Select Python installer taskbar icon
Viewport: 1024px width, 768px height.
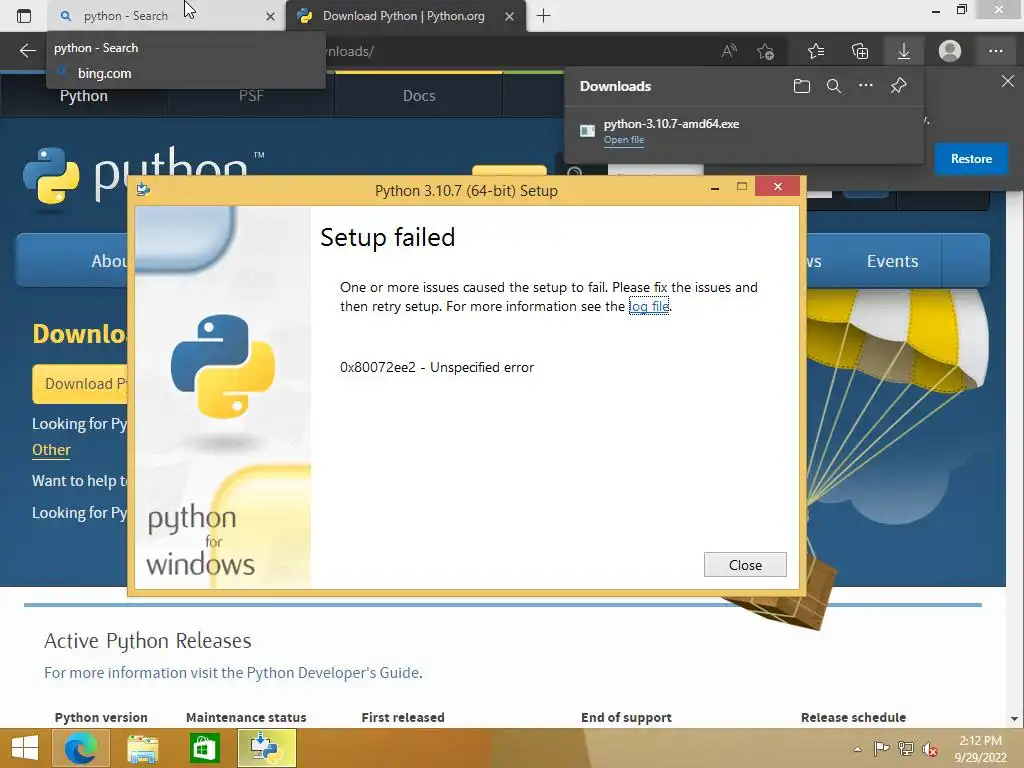(x=266, y=748)
